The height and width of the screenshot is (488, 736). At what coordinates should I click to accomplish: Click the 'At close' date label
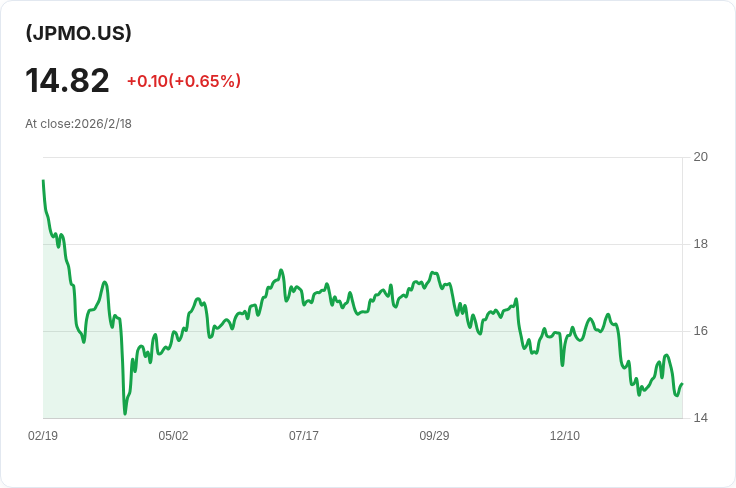tap(78, 124)
